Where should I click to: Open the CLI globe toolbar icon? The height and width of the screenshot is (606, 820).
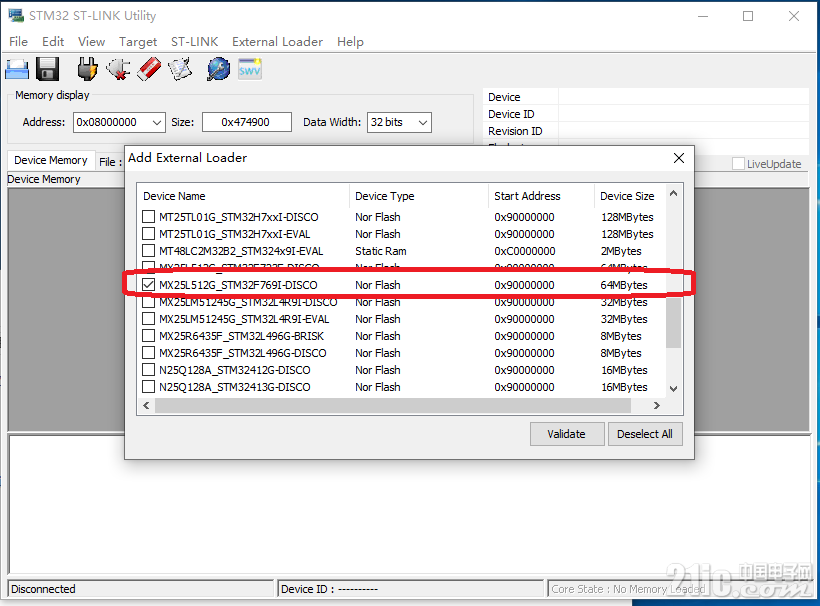218,69
